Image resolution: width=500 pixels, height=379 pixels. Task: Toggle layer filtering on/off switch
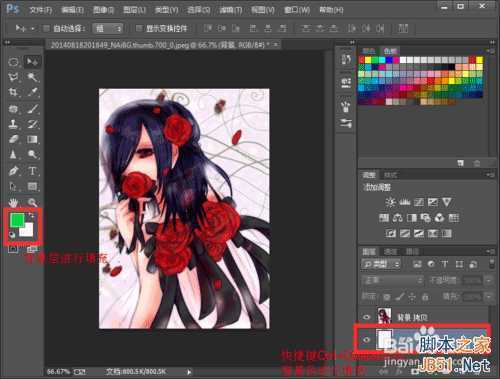(x=492, y=263)
